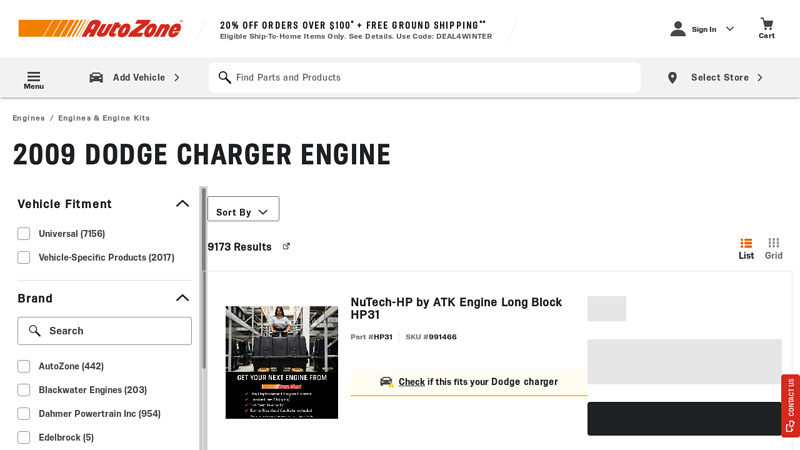The image size is (800, 450).
Task: Open the Sort By dropdown
Action: tap(243, 209)
